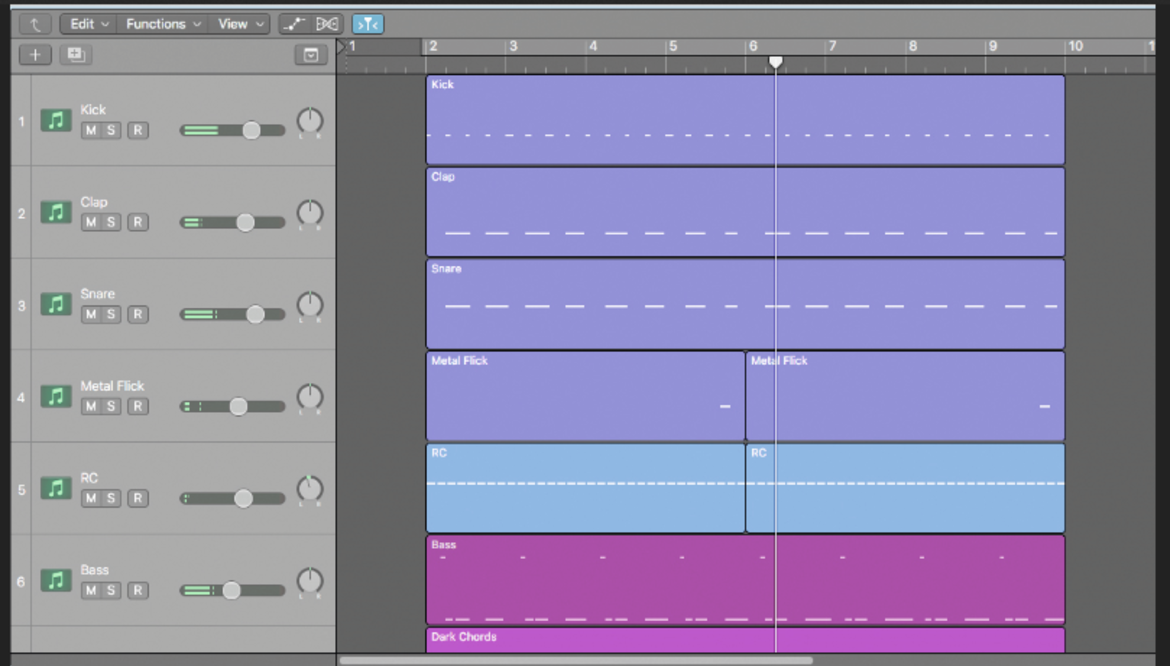The height and width of the screenshot is (666, 1170).
Task: Click the Bass track instrument icon
Action: tap(56, 580)
